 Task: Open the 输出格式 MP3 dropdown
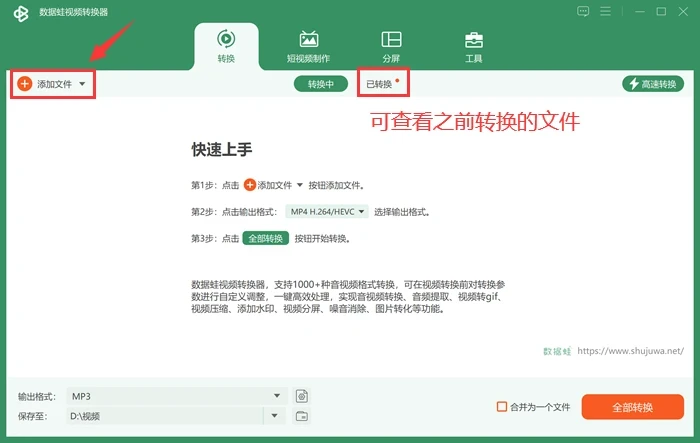(x=176, y=396)
